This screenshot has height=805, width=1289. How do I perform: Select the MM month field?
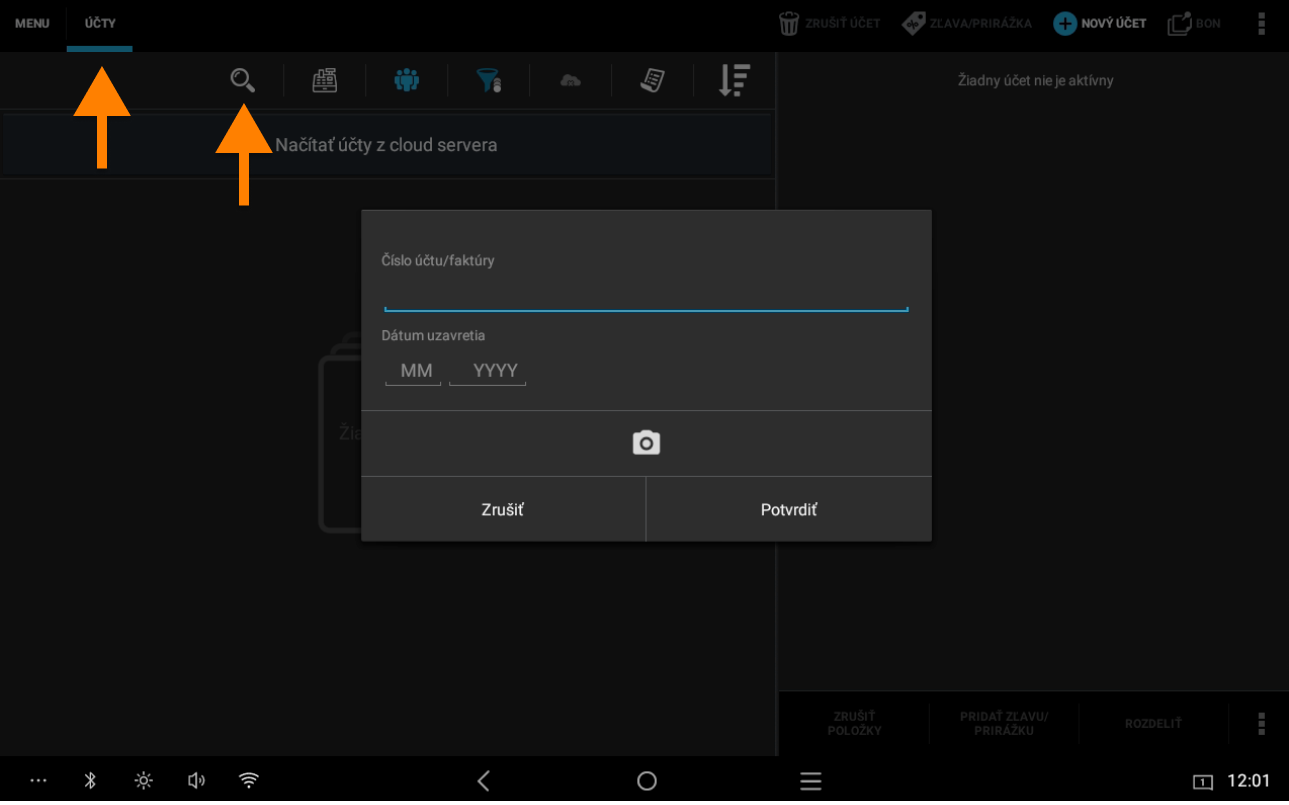click(415, 371)
